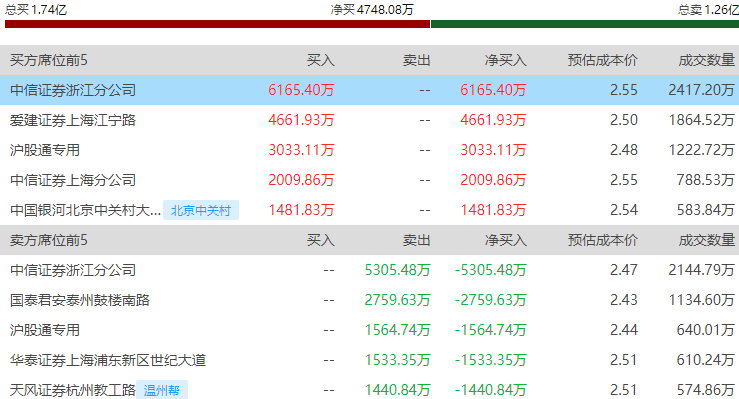Select 沪股通专用 in the seller list
The image size is (739, 399).
coord(45,330)
